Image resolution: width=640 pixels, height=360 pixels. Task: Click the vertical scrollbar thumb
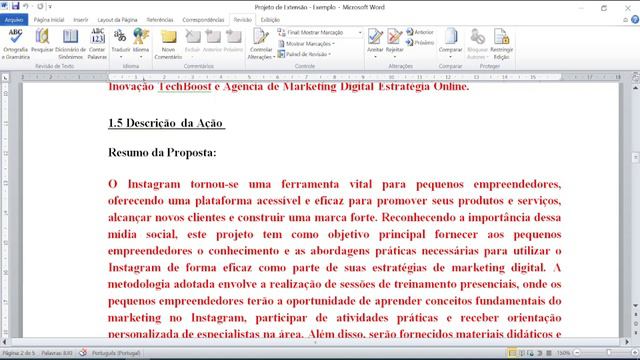(x=636, y=158)
